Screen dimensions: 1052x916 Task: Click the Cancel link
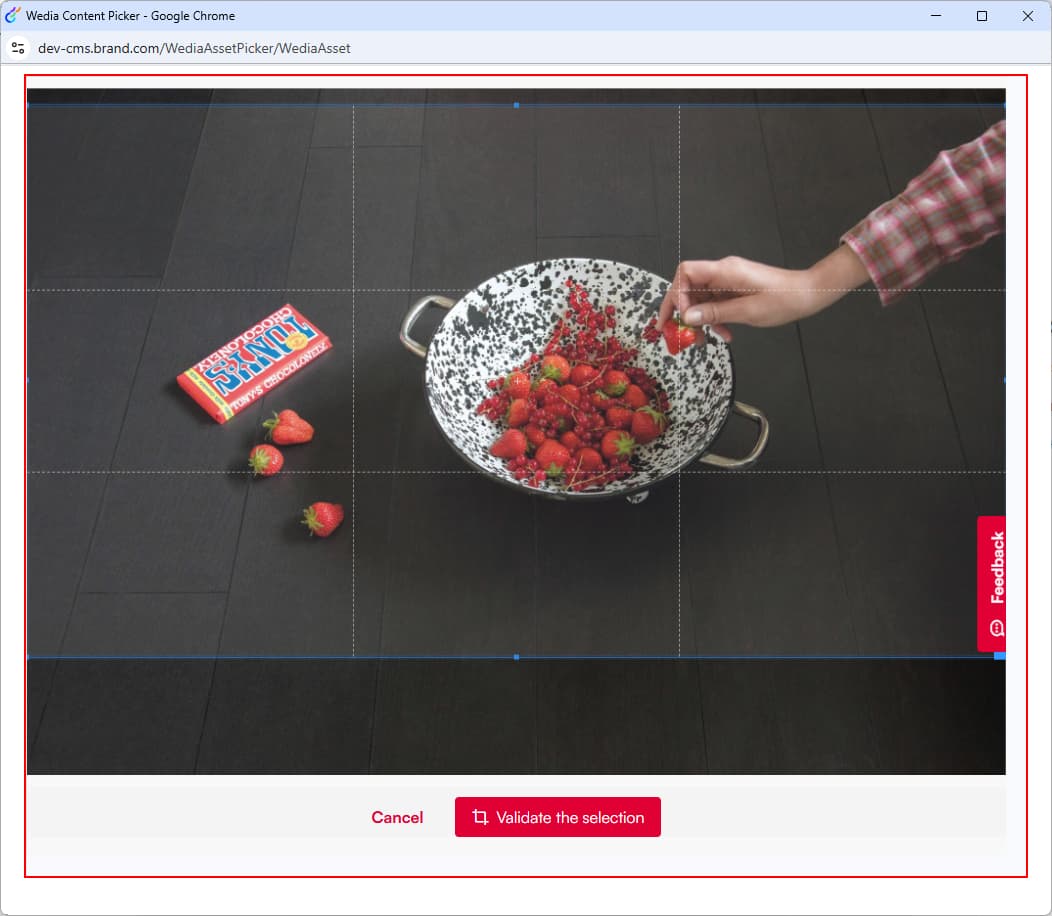(397, 817)
